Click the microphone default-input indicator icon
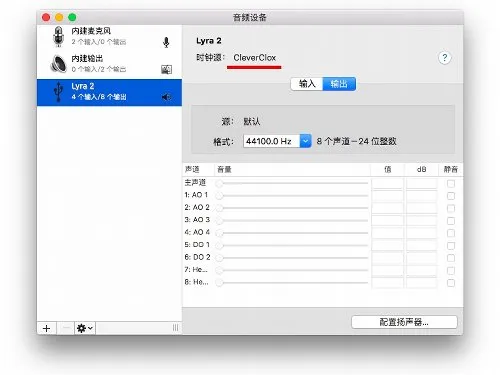500x375 pixels. pos(166,42)
